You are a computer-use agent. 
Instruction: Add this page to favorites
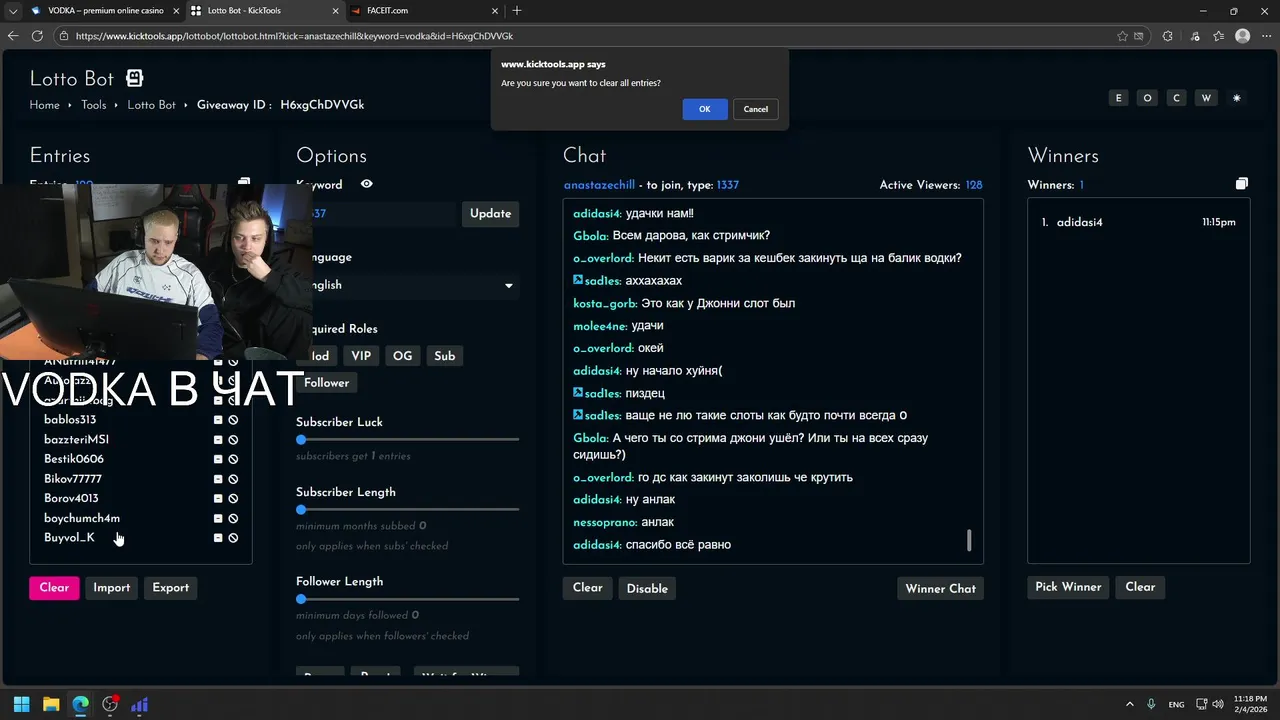tap(1122, 36)
